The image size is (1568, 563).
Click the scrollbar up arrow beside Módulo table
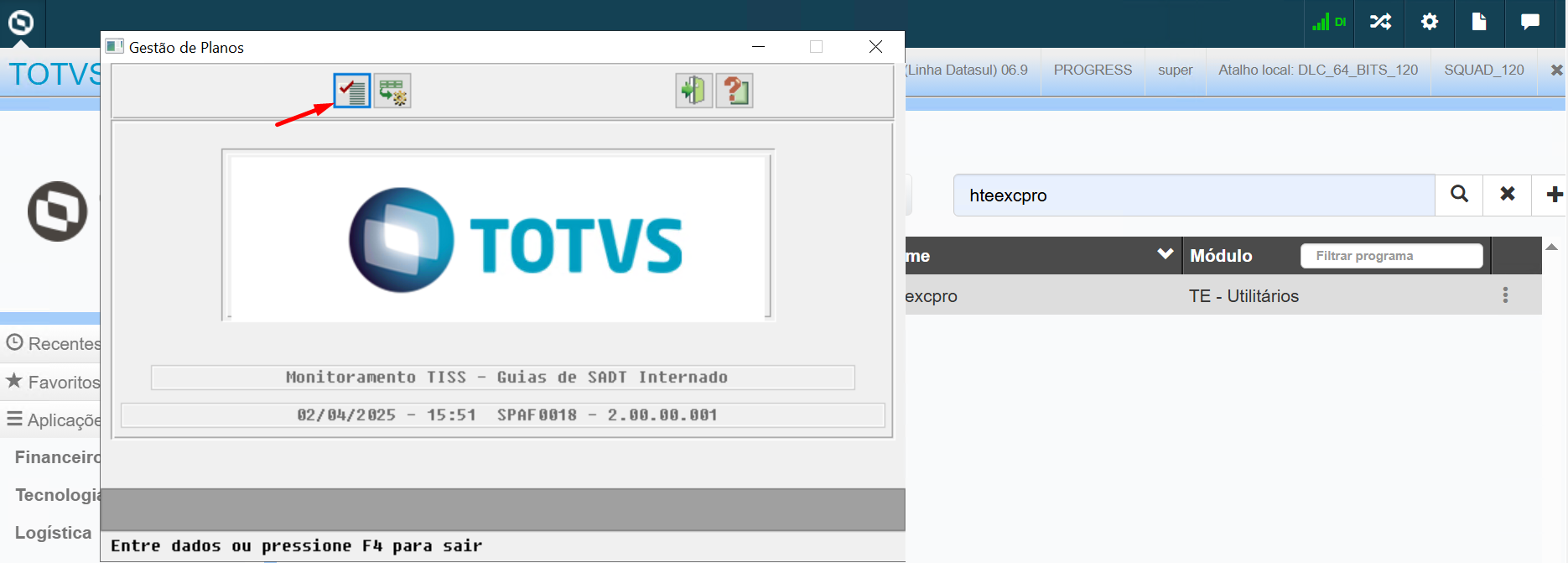coord(1552,247)
